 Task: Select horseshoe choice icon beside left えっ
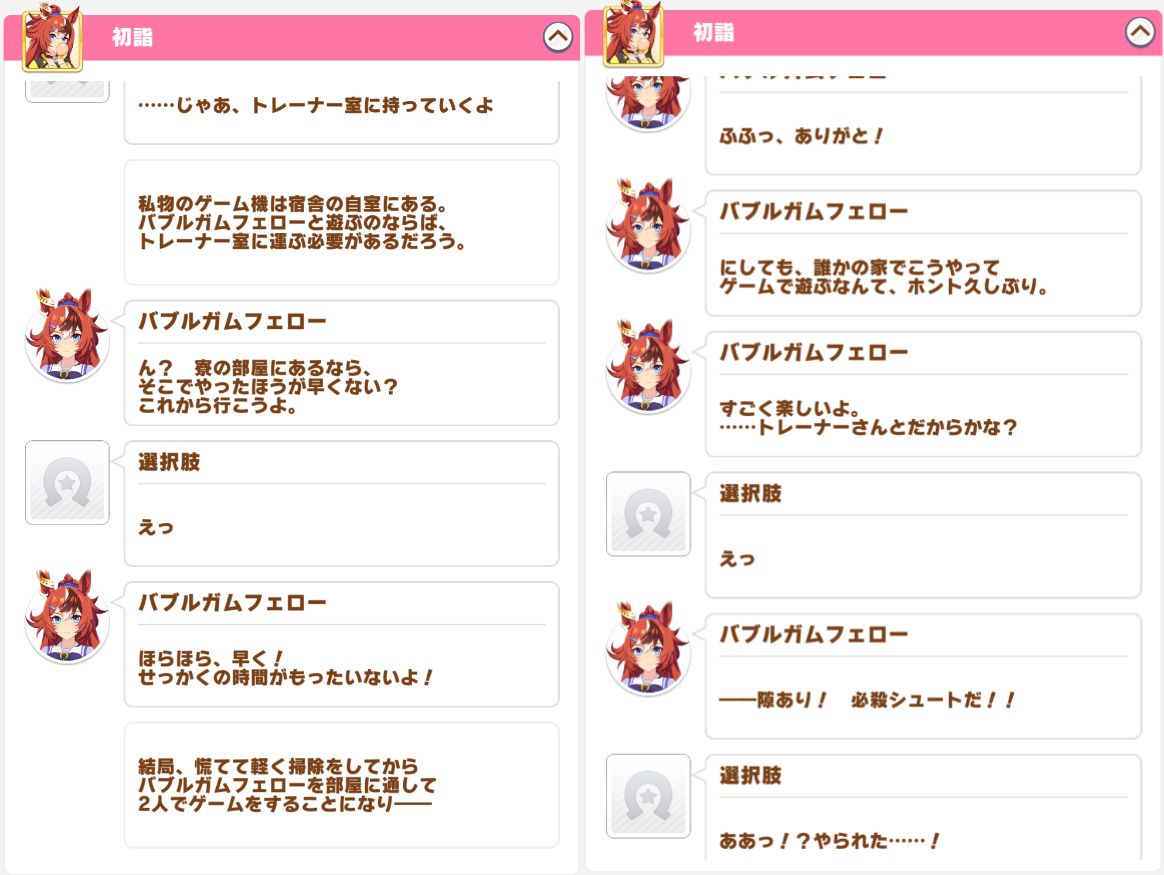[x=68, y=482]
